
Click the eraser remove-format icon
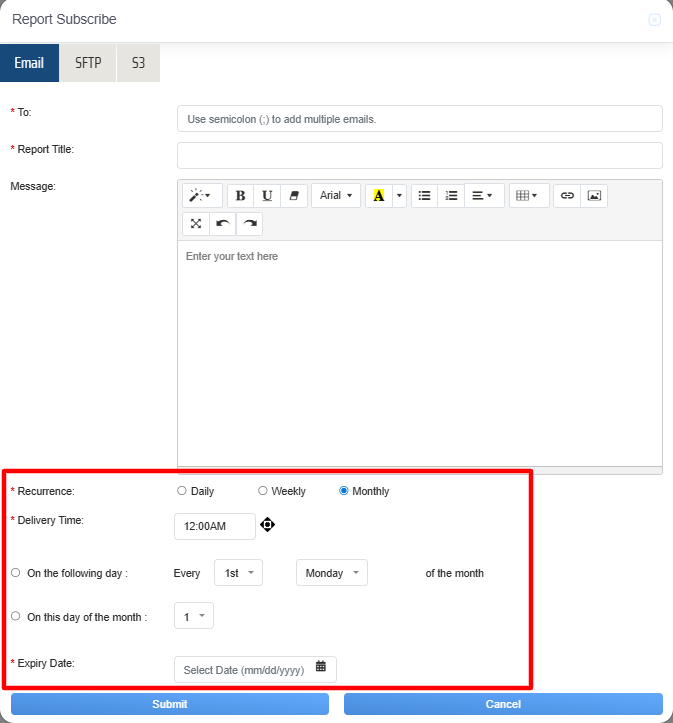tap(294, 196)
